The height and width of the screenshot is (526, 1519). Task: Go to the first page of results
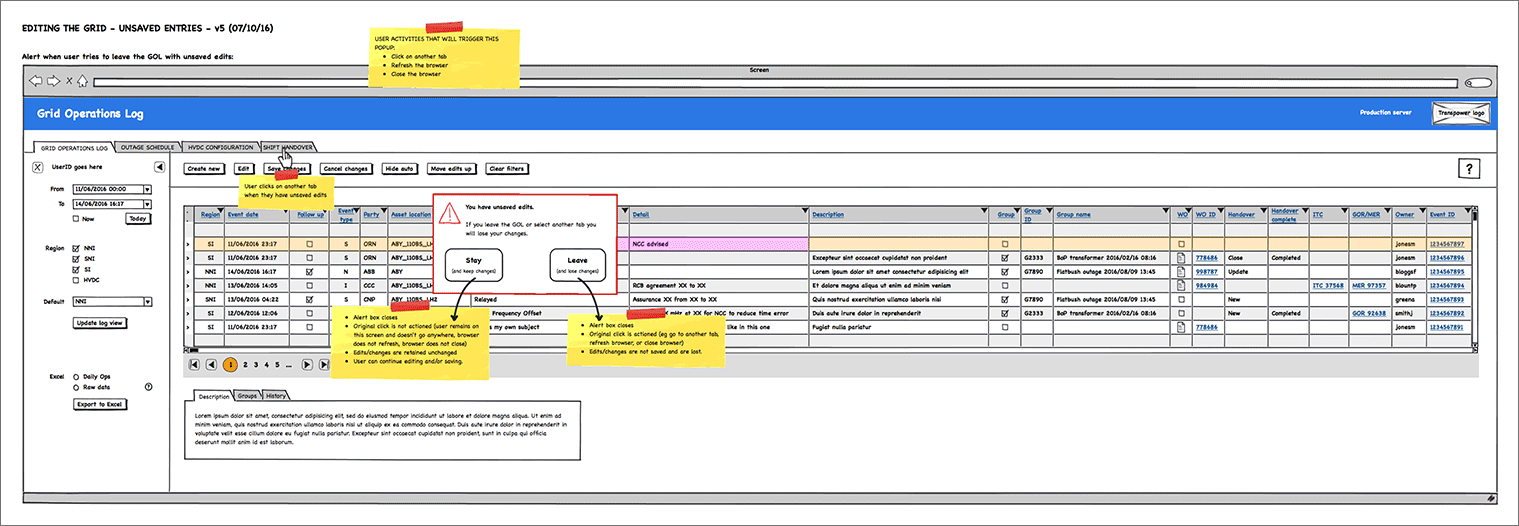pyautogui.click(x=194, y=365)
